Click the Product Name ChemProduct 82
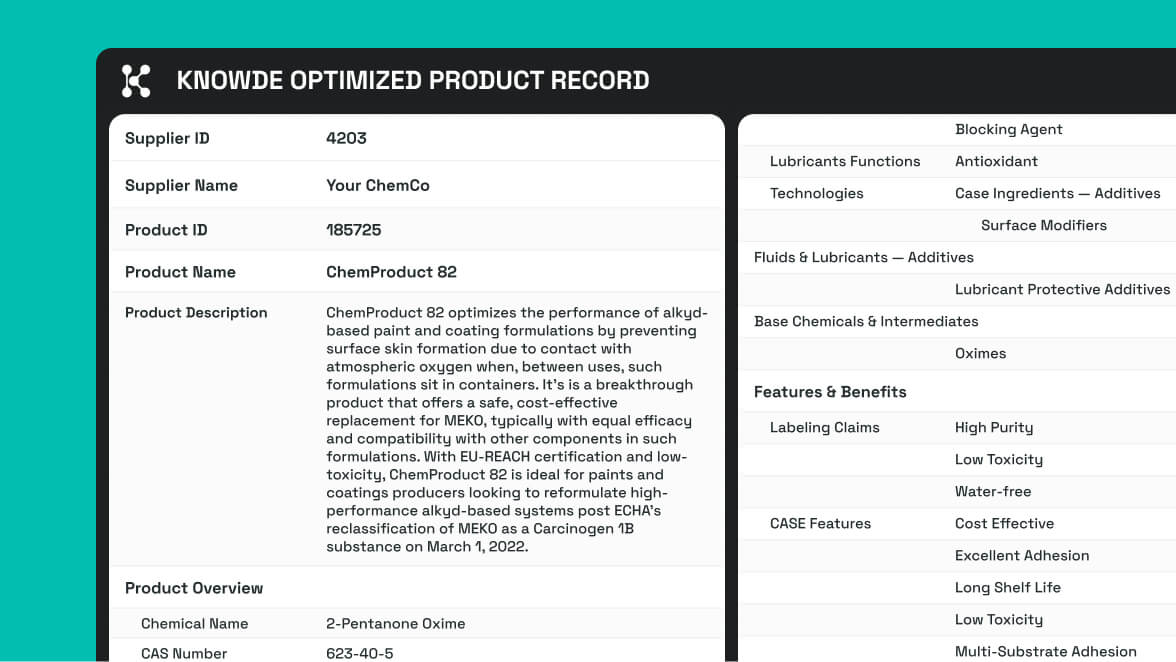Viewport: 1176px width, 662px height. point(391,272)
